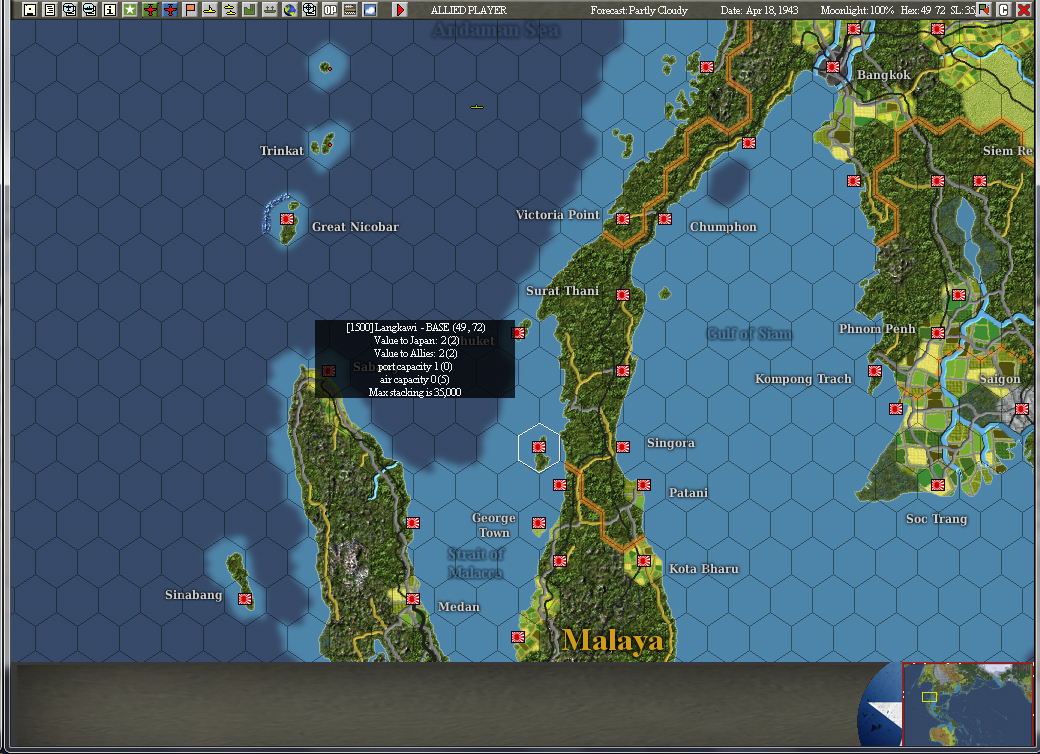Click the yellow view rectangle on minimap
1040x754 pixels.
(x=929, y=697)
